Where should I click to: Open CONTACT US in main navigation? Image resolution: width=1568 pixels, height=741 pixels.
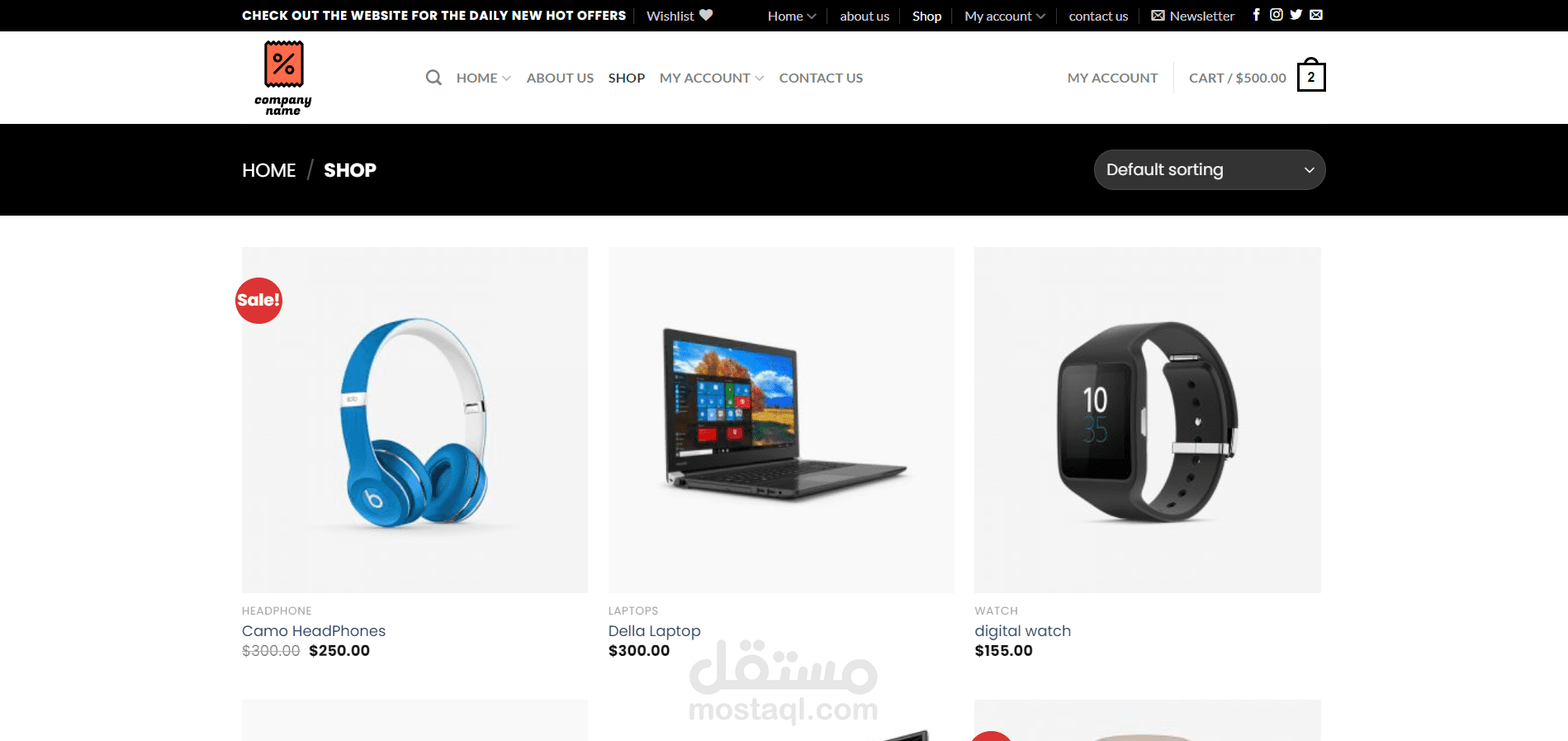(x=821, y=78)
